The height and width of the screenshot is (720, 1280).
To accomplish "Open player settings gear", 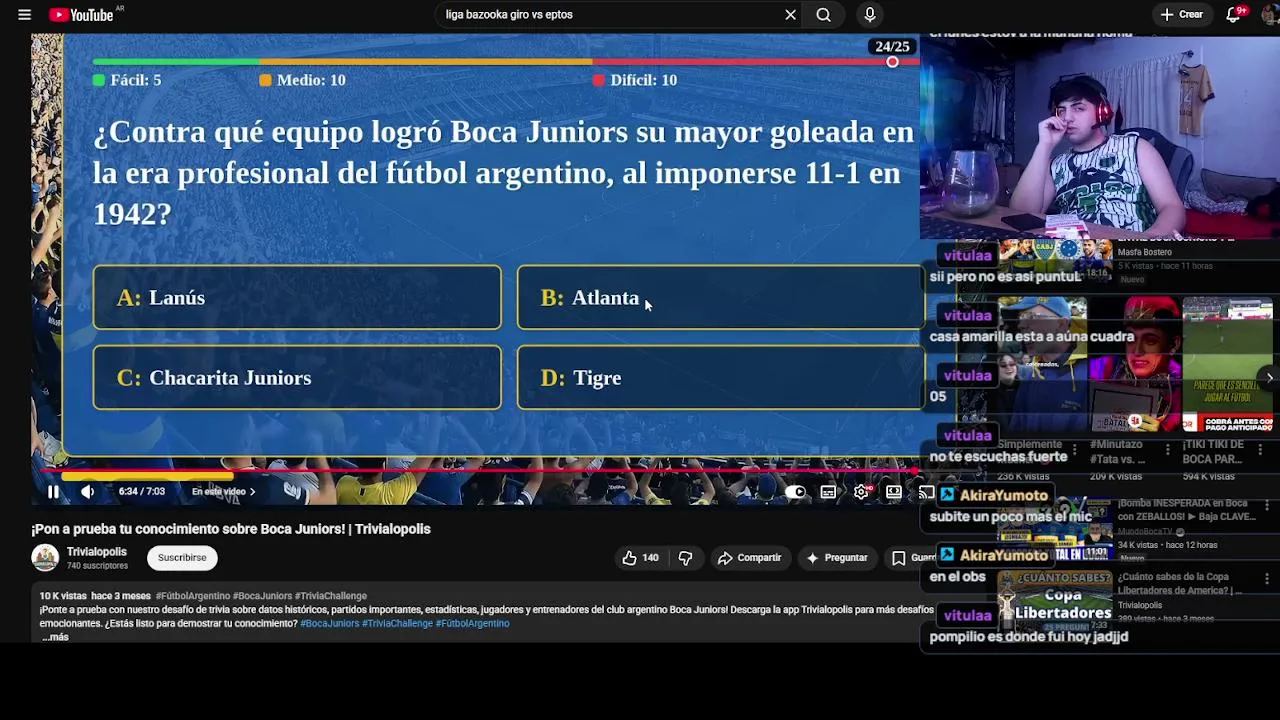I will coord(861,491).
